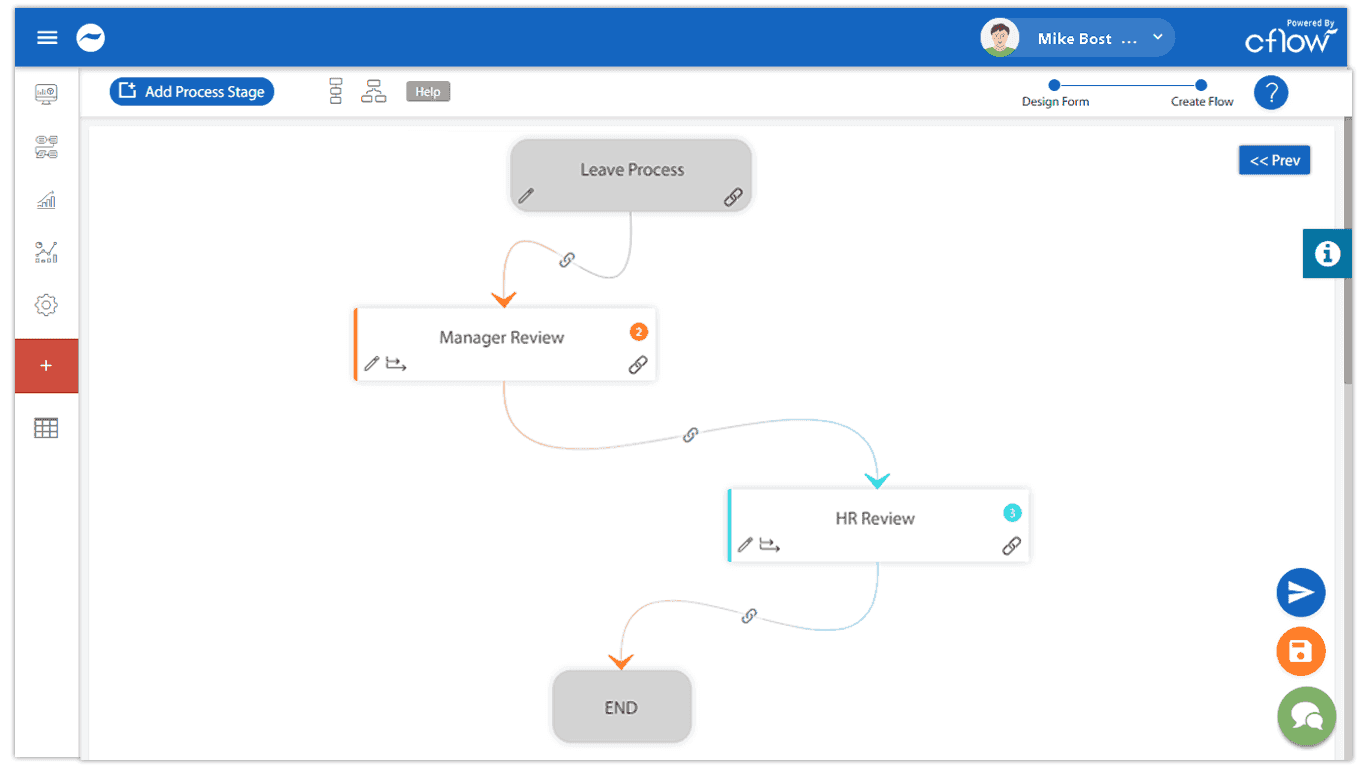The image size is (1366, 768).
Task: Open the dashboard monitor icon in sidebar
Action: coord(46,94)
